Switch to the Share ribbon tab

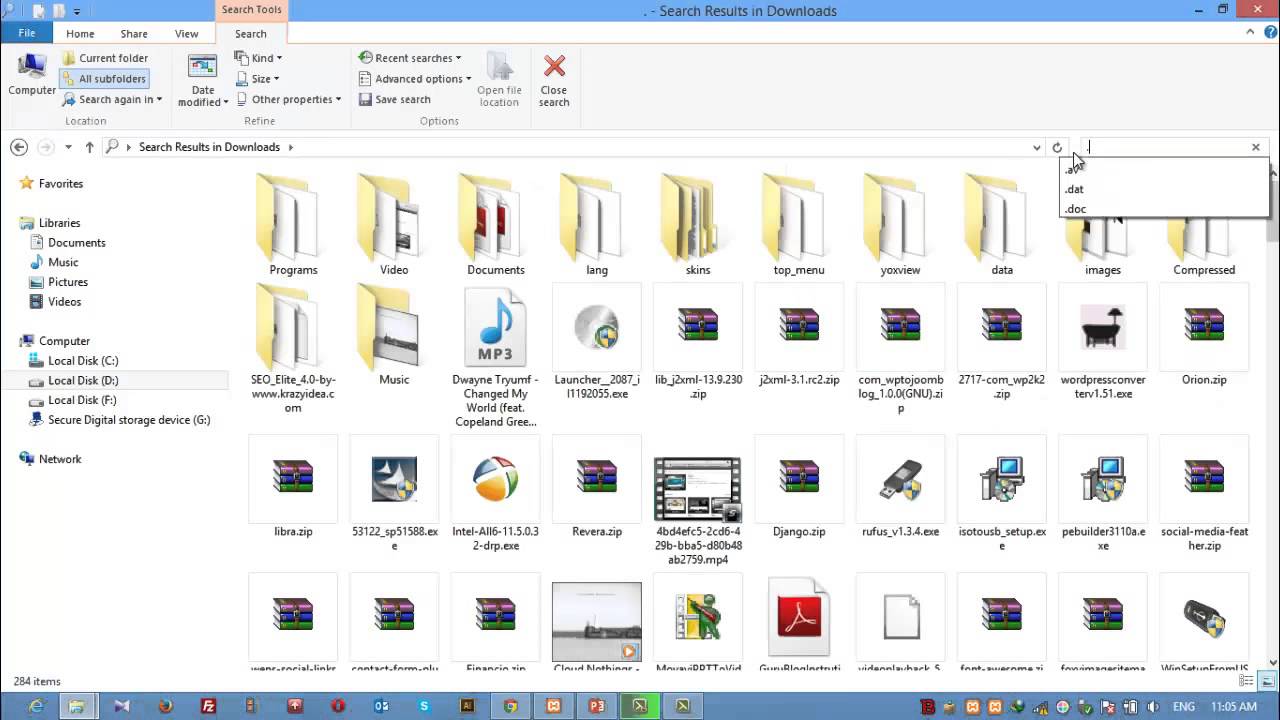pyautogui.click(x=134, y=33)
